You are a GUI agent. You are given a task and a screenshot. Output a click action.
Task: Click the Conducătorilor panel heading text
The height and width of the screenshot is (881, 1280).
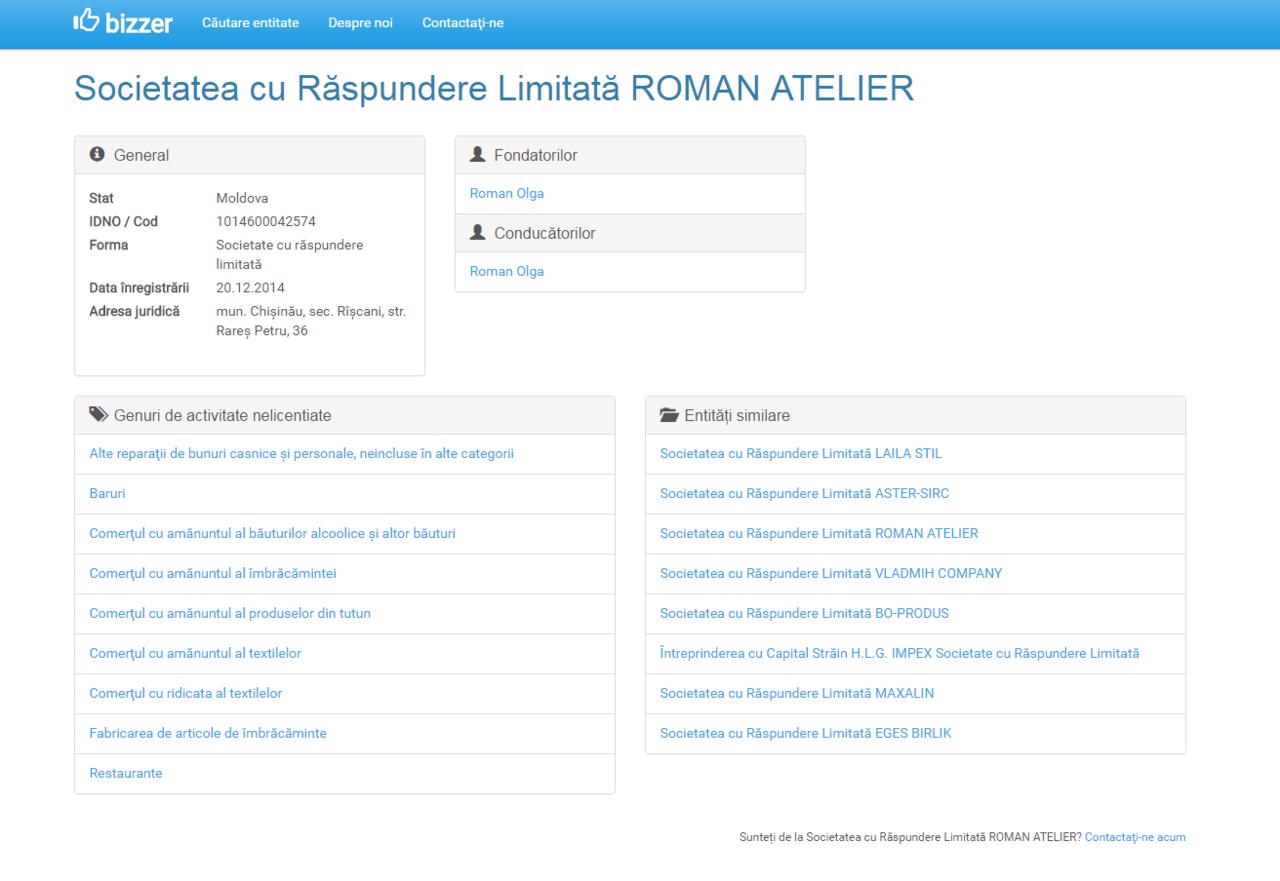click(545, 233)
